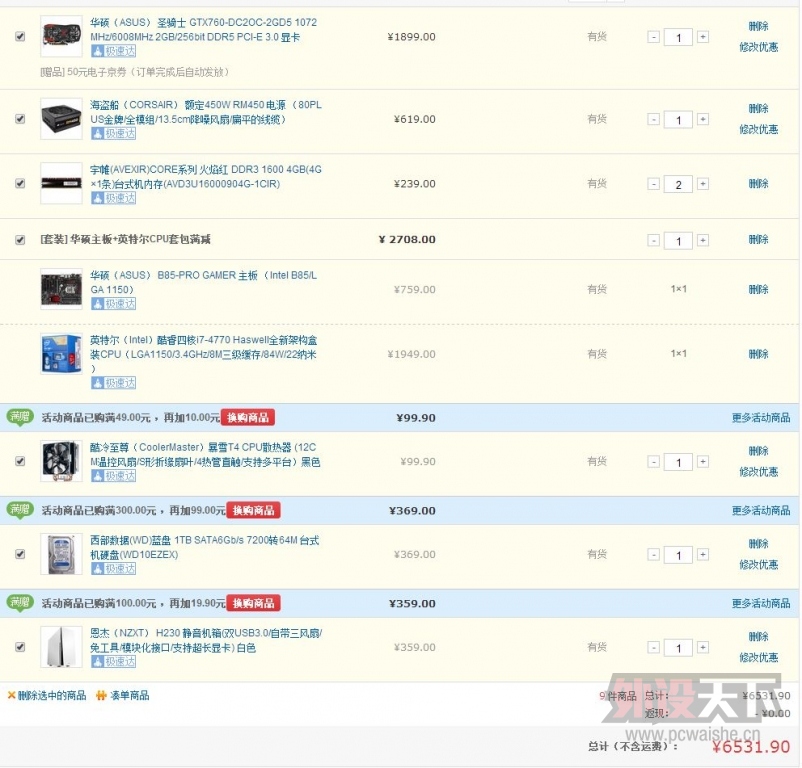This screenshot has width=802, height=768.
Task: Click 极速达 badge under NZXT H230 case
Action: coord(114,662)
